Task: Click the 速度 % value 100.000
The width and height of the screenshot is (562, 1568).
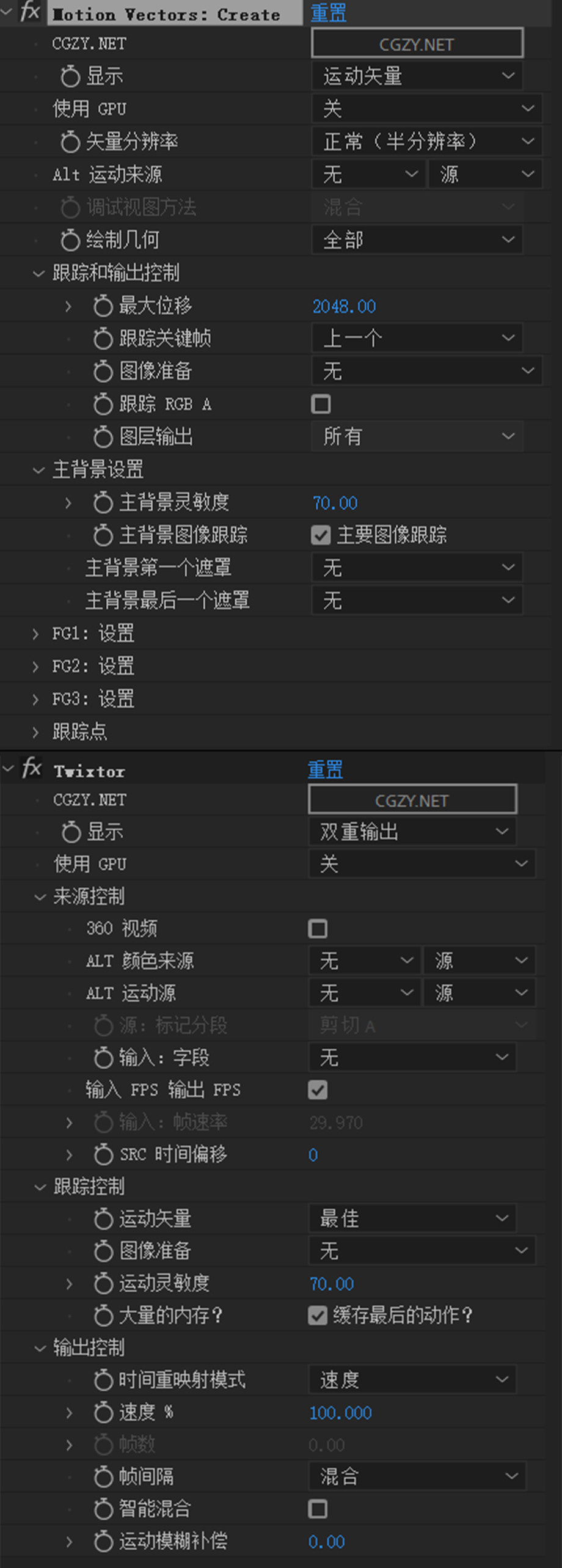Action: [340, 1413]
